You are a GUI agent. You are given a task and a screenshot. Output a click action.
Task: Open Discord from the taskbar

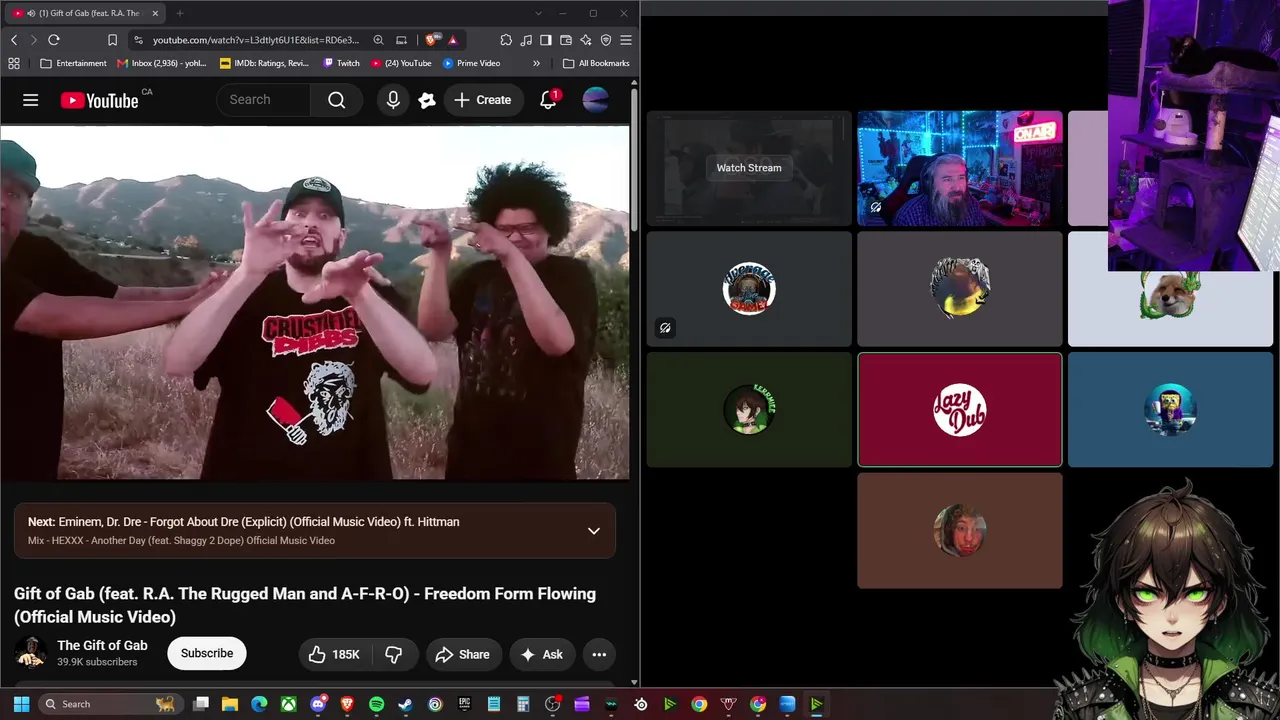tap(318, 704)
